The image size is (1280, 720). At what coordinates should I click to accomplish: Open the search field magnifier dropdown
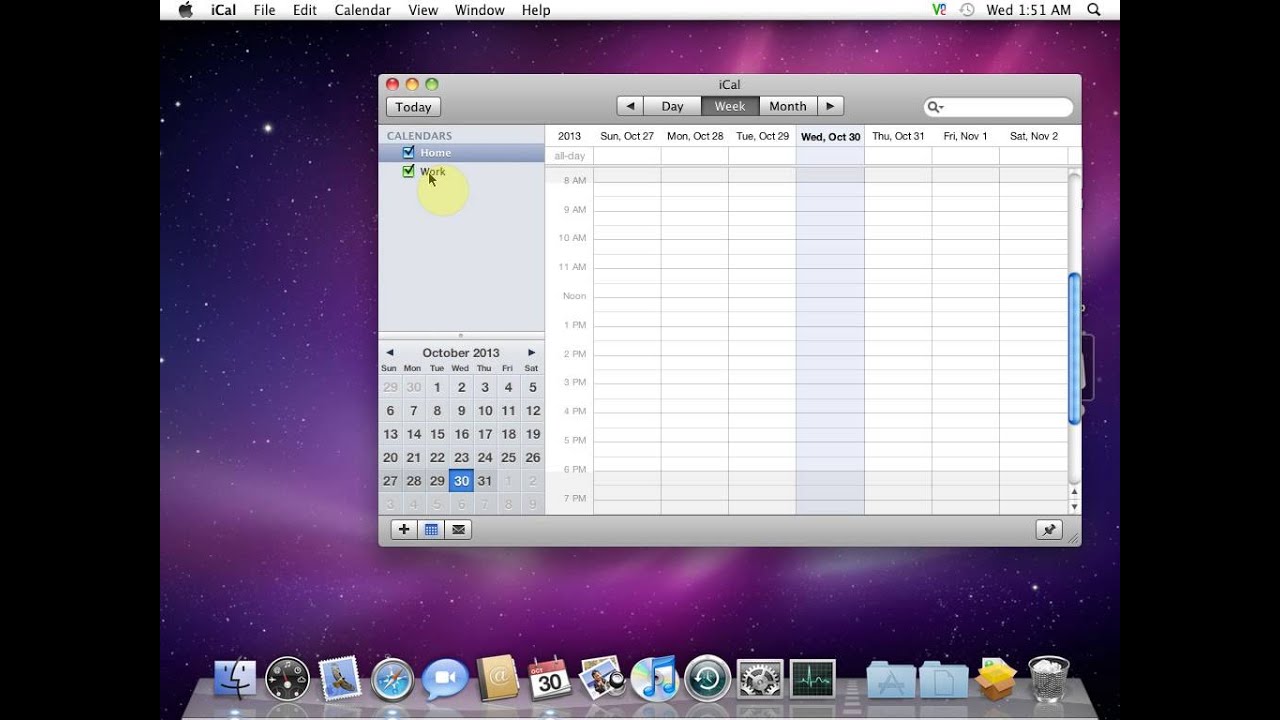935,107
